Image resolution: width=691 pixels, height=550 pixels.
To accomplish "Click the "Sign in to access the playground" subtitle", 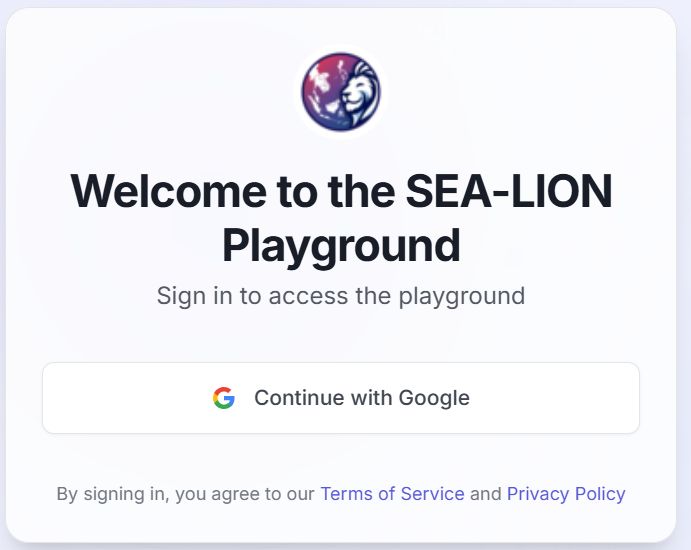I will (341, 296).
